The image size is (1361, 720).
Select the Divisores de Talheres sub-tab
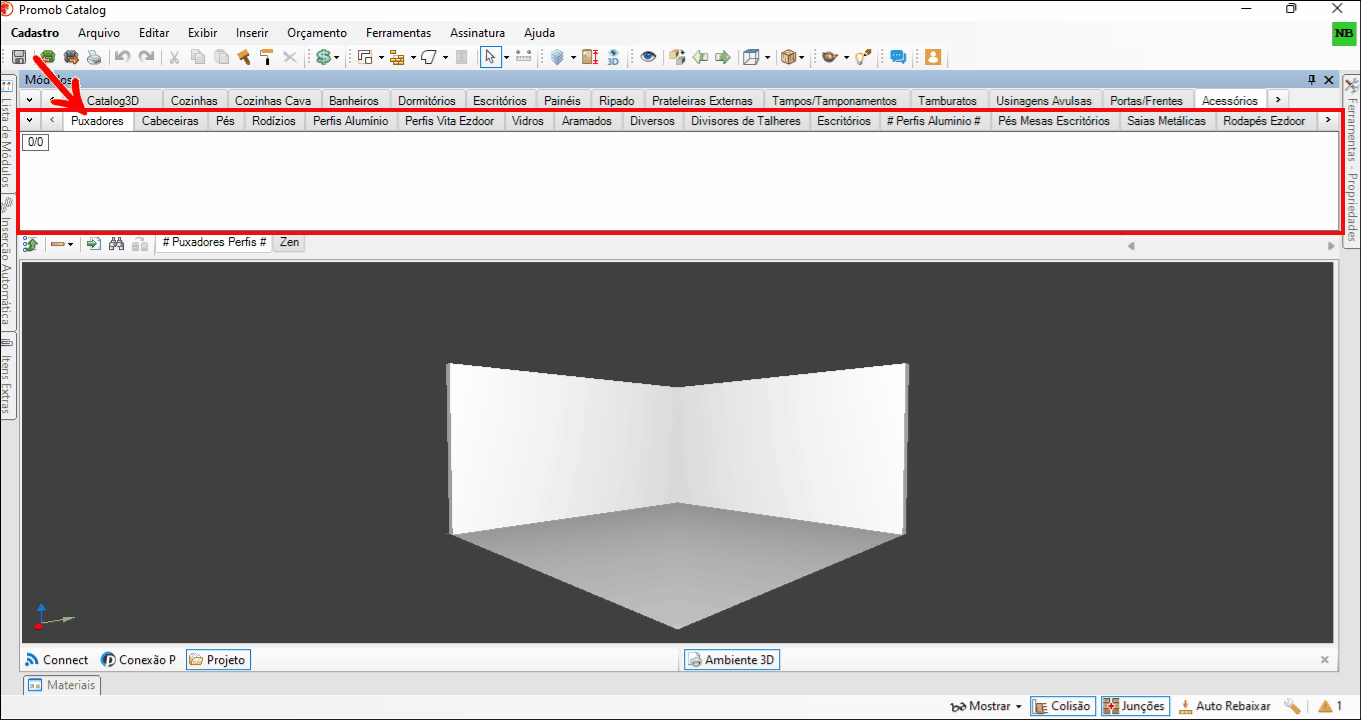pos(746,121)
